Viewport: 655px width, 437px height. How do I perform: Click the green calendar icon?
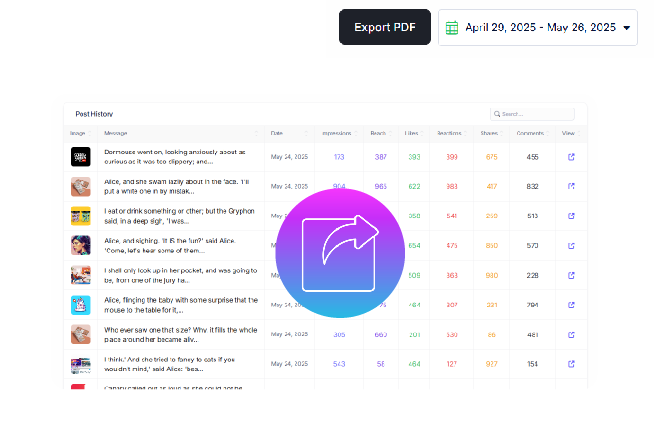[x=452, y=28]
